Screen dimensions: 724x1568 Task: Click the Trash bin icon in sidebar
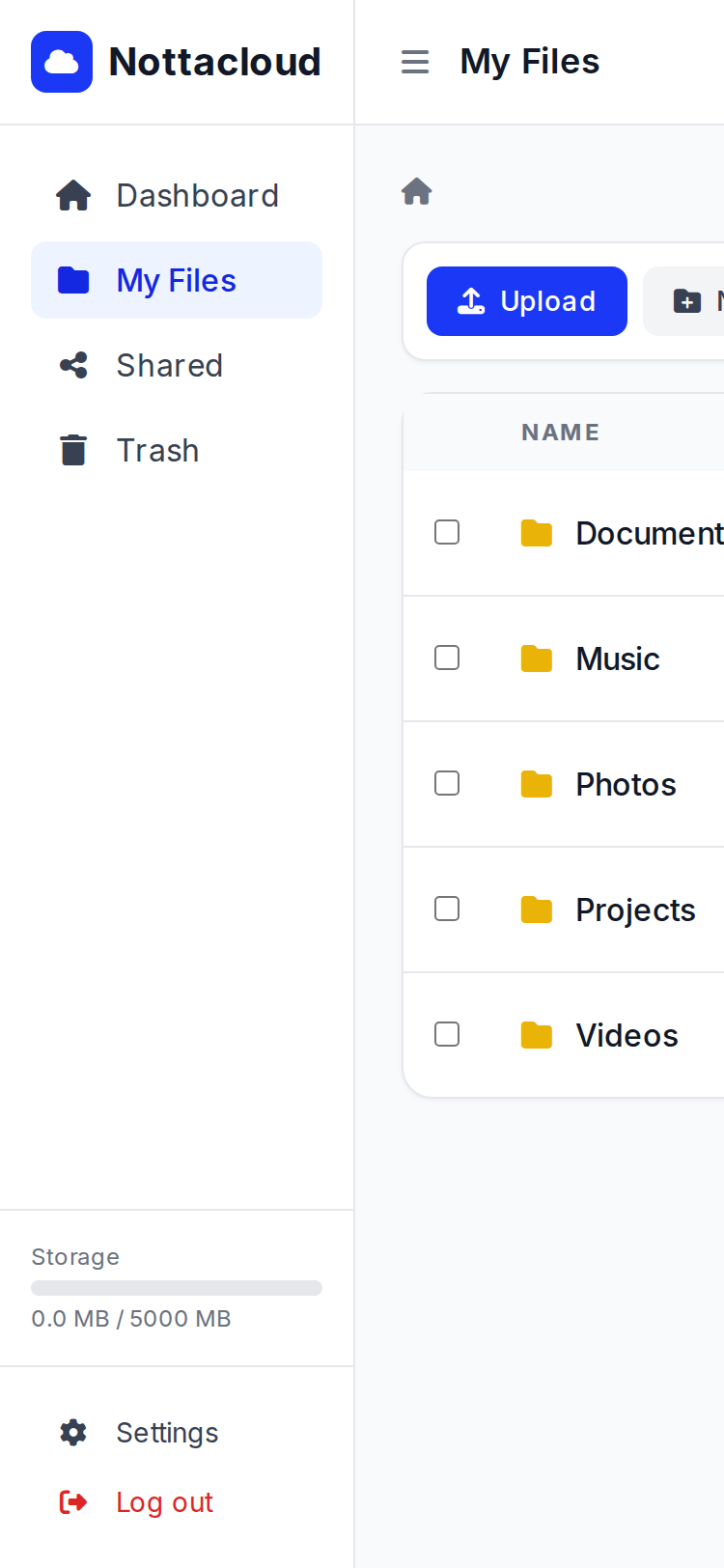[73, 450]
